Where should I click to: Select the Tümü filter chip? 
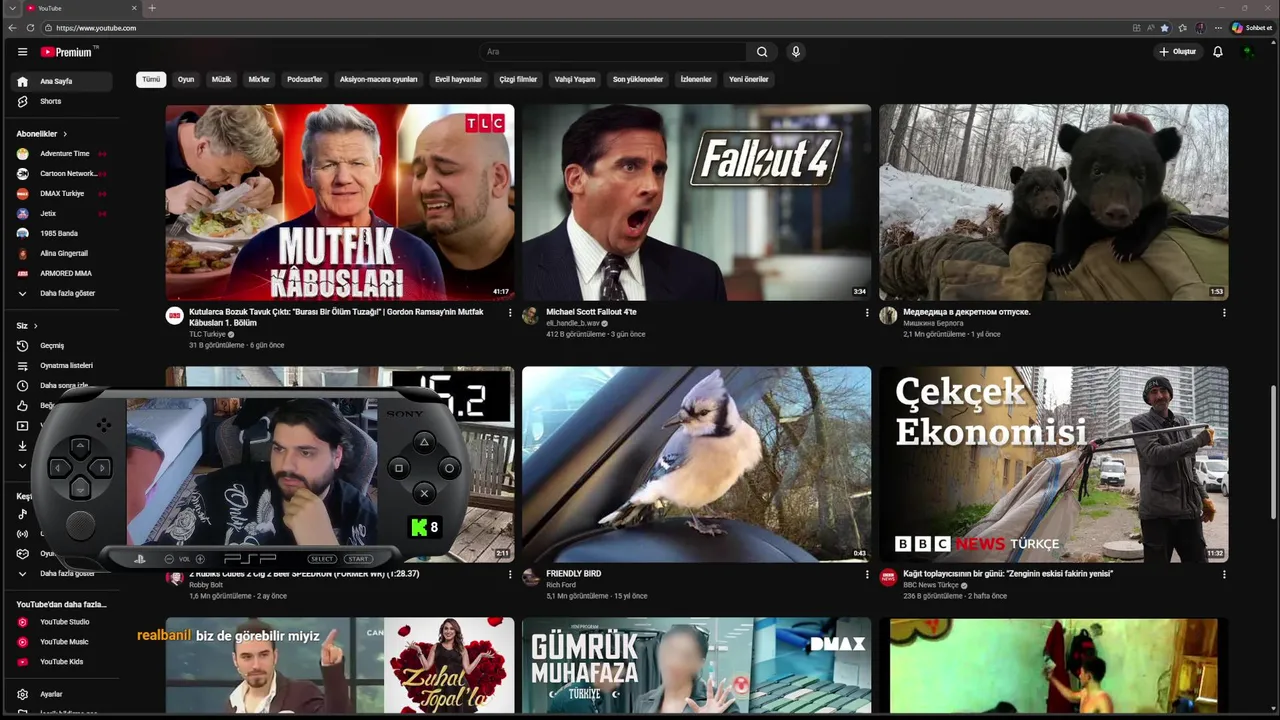151,79
